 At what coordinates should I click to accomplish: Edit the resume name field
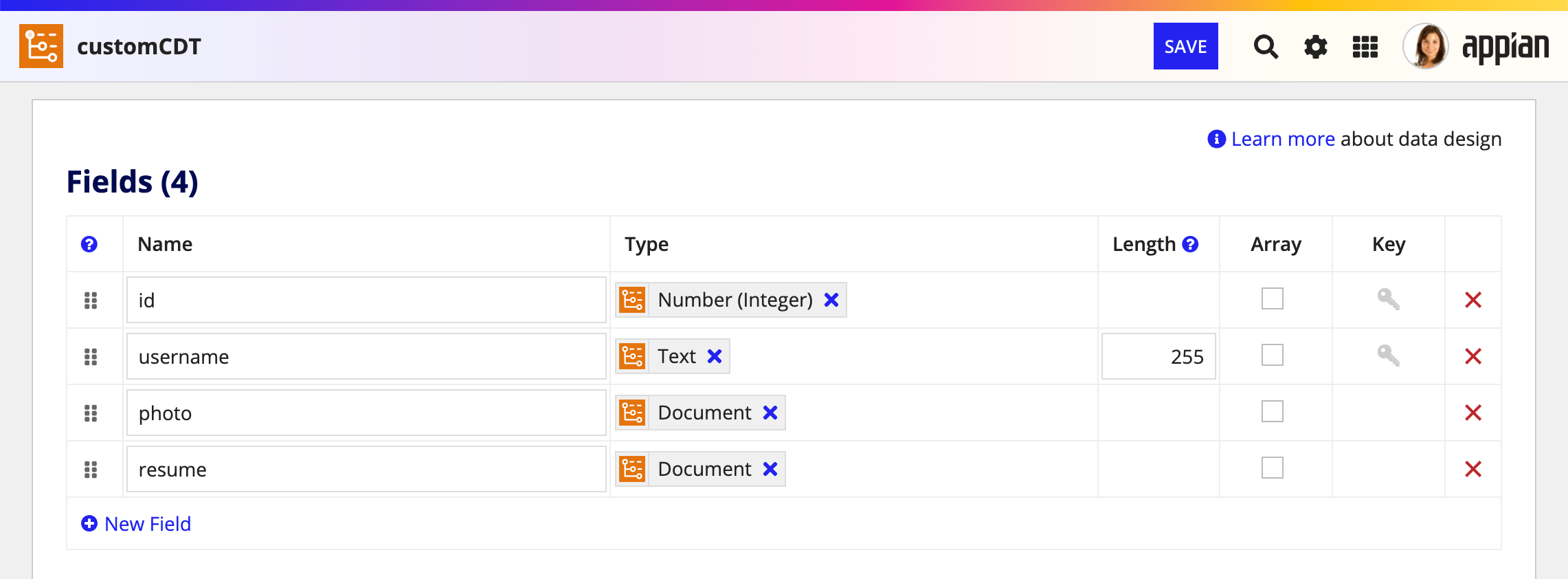pos(366,469)
